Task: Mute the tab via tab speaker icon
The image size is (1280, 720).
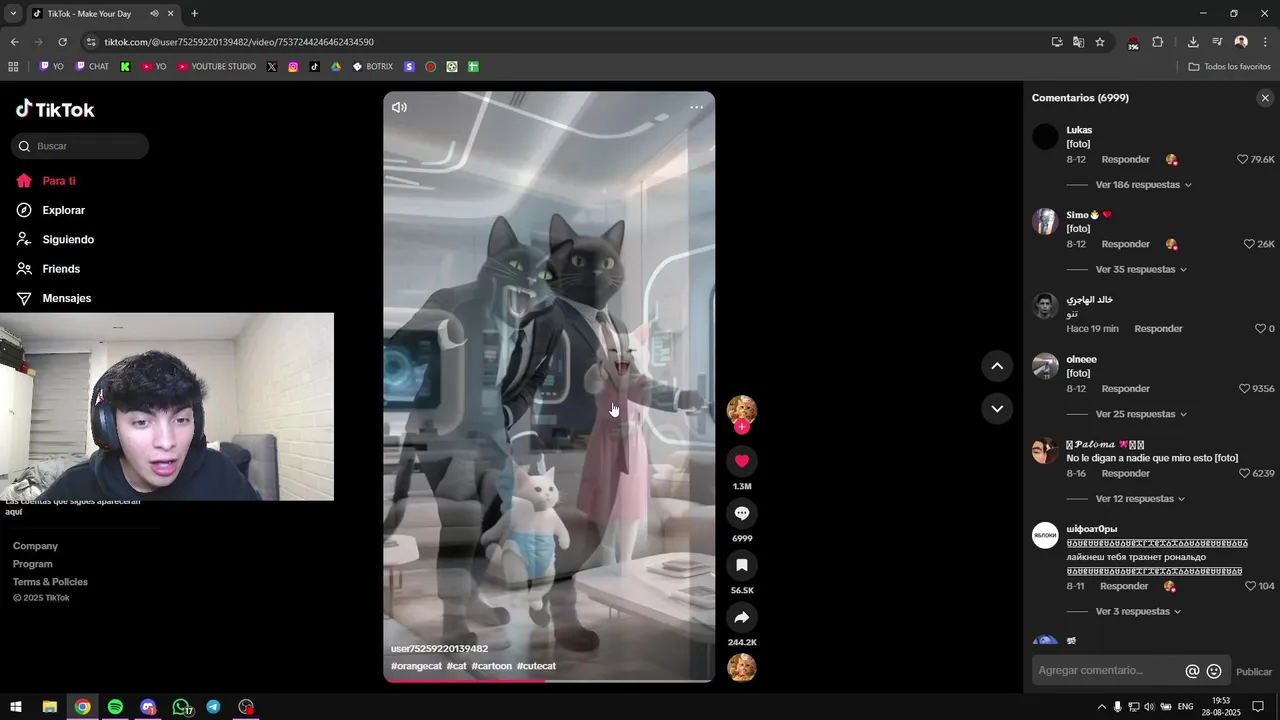Action: pyautogui.click(x=154, y=14)
